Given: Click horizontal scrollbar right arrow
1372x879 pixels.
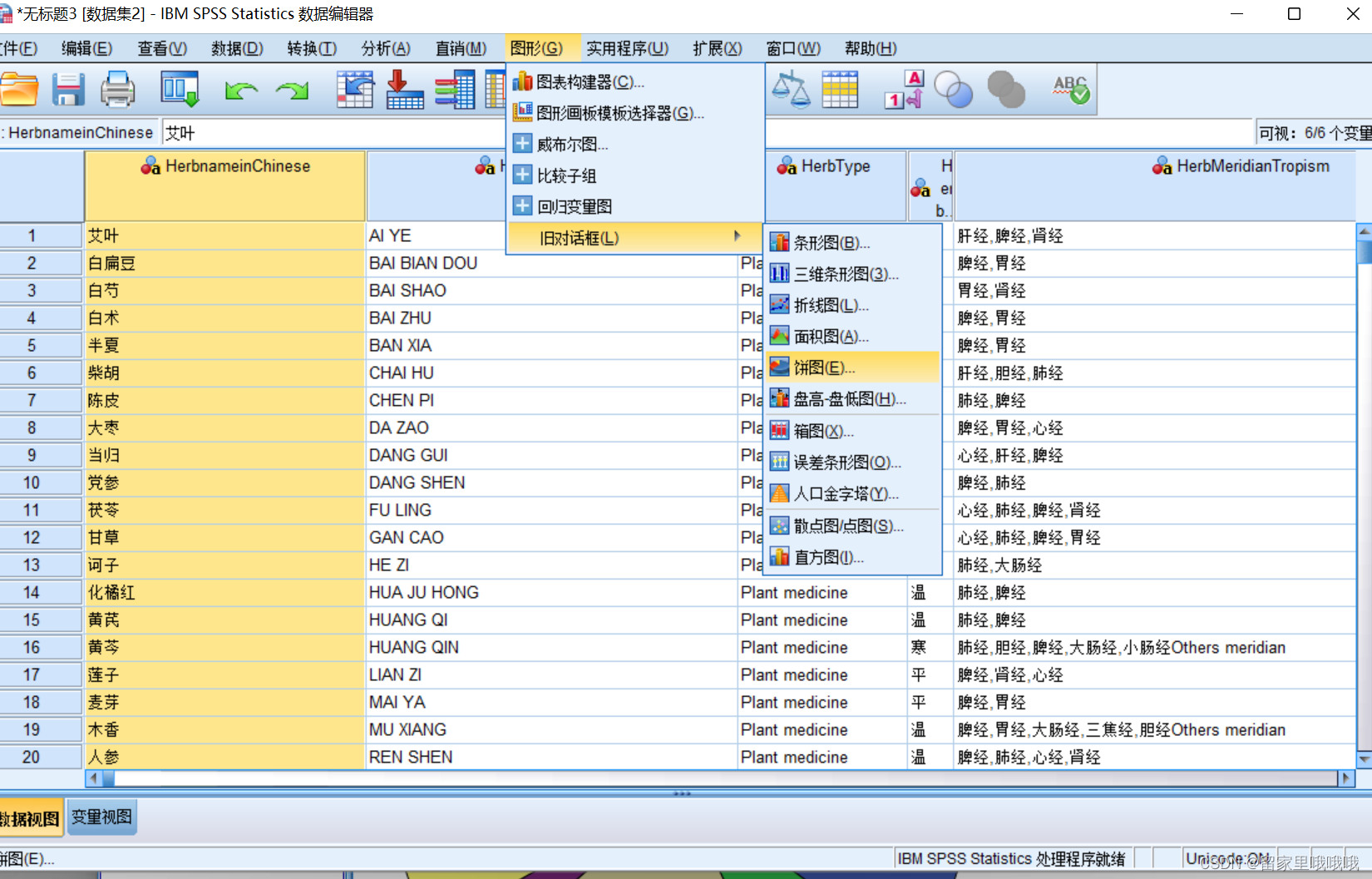Looking at the screenshot, I should (x=1345, y=778).
